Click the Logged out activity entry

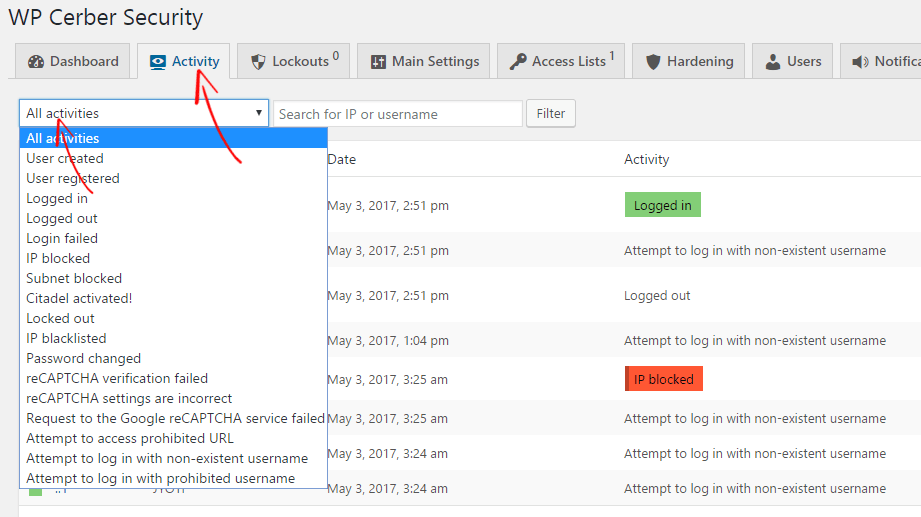[x=657, y=296]
